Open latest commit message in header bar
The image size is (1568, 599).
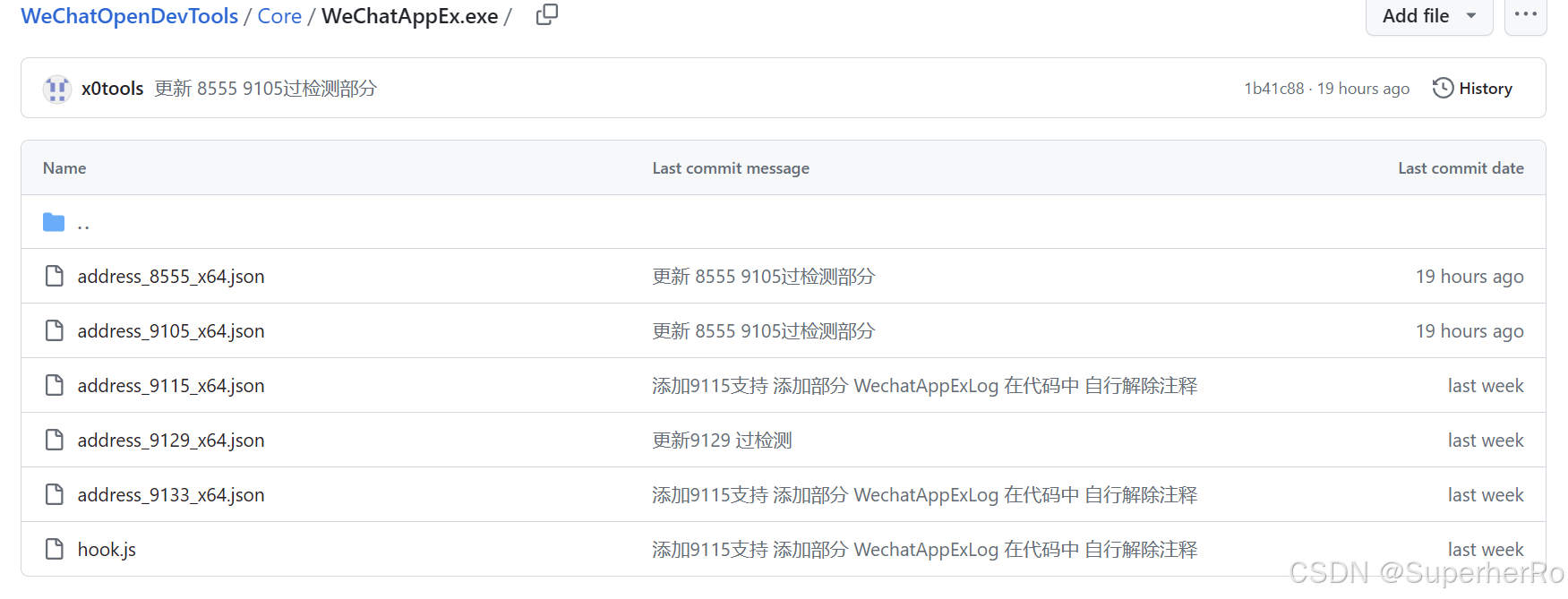pyautogui.click(x=266, y=89)
